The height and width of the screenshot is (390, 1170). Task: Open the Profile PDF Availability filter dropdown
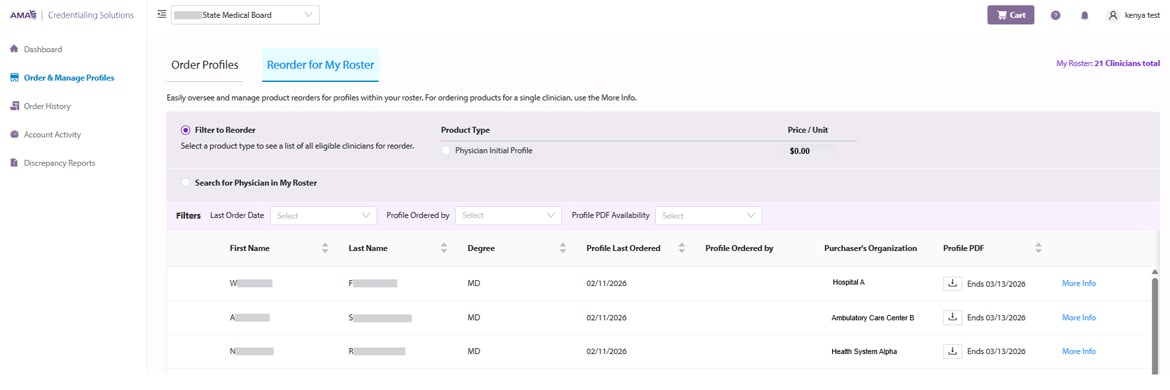[709, 216]
